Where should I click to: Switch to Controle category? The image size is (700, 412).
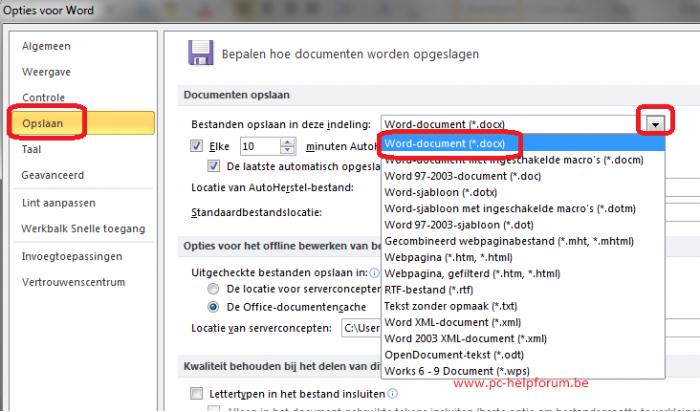pos(44,97)
